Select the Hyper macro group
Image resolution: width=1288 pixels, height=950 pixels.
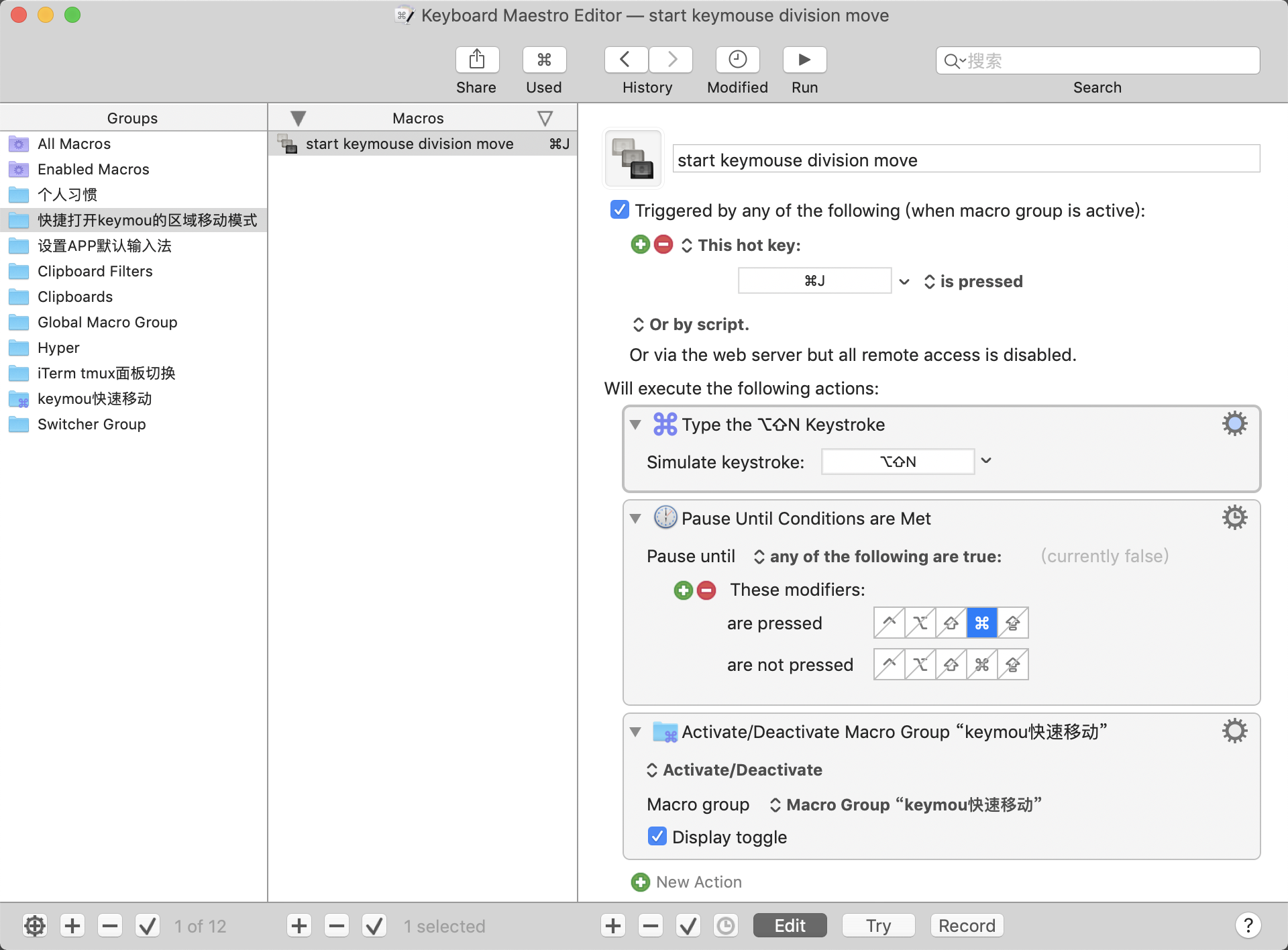[x=58, y=348]
